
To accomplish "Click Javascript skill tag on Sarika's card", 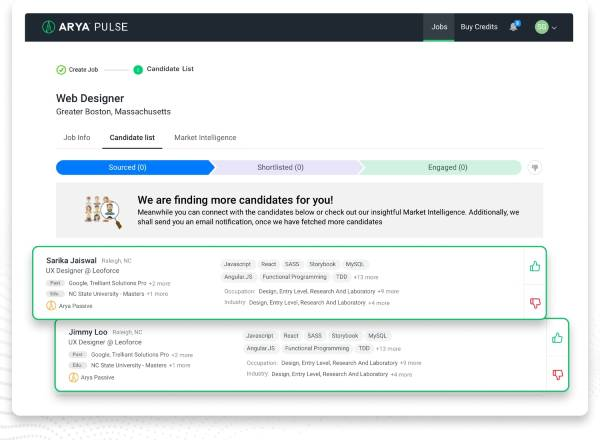I will 237,264.
